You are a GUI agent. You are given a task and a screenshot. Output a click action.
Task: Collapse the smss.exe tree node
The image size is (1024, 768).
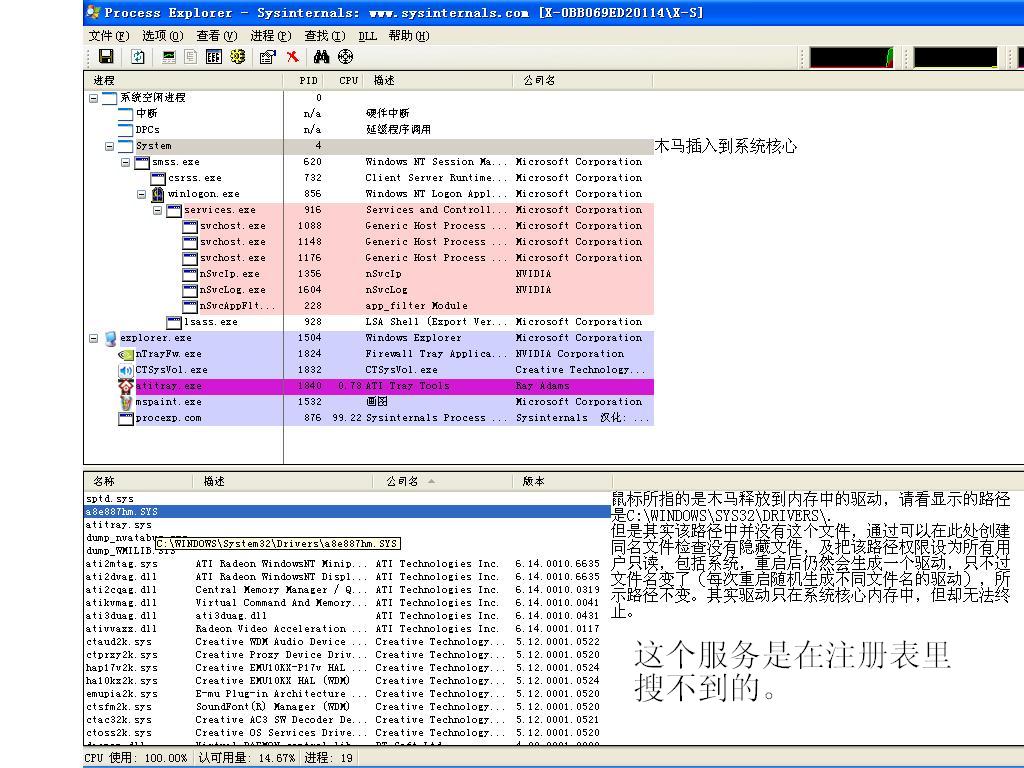[125, 162]
